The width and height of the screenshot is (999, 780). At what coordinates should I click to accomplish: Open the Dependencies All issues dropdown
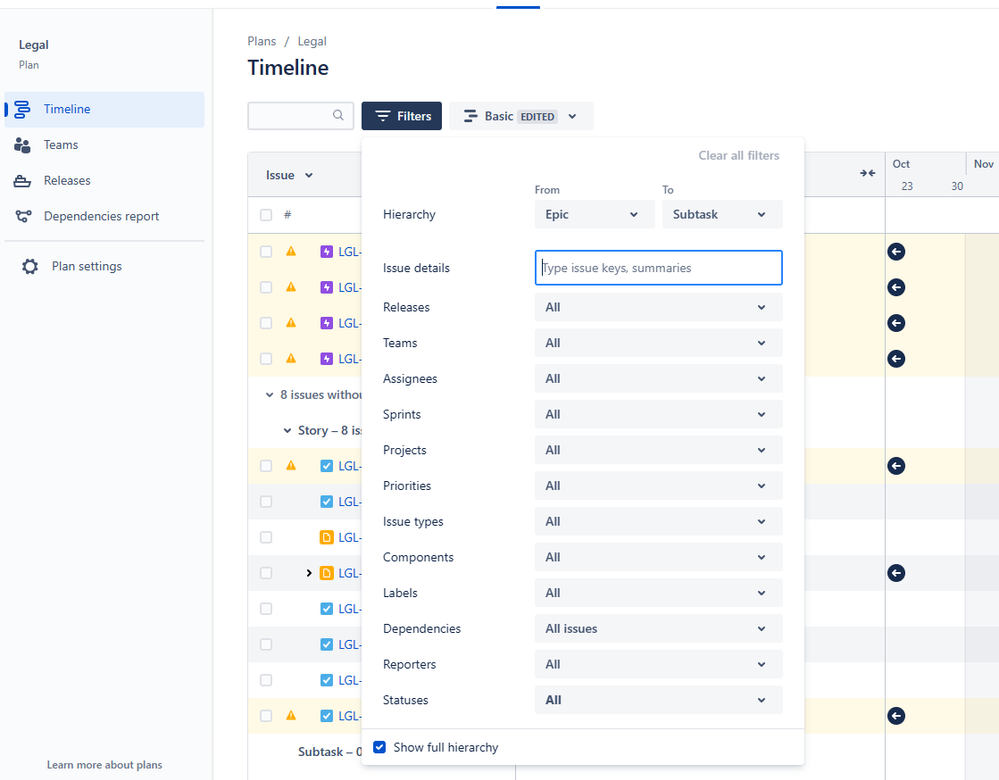[x=658, y=628]
